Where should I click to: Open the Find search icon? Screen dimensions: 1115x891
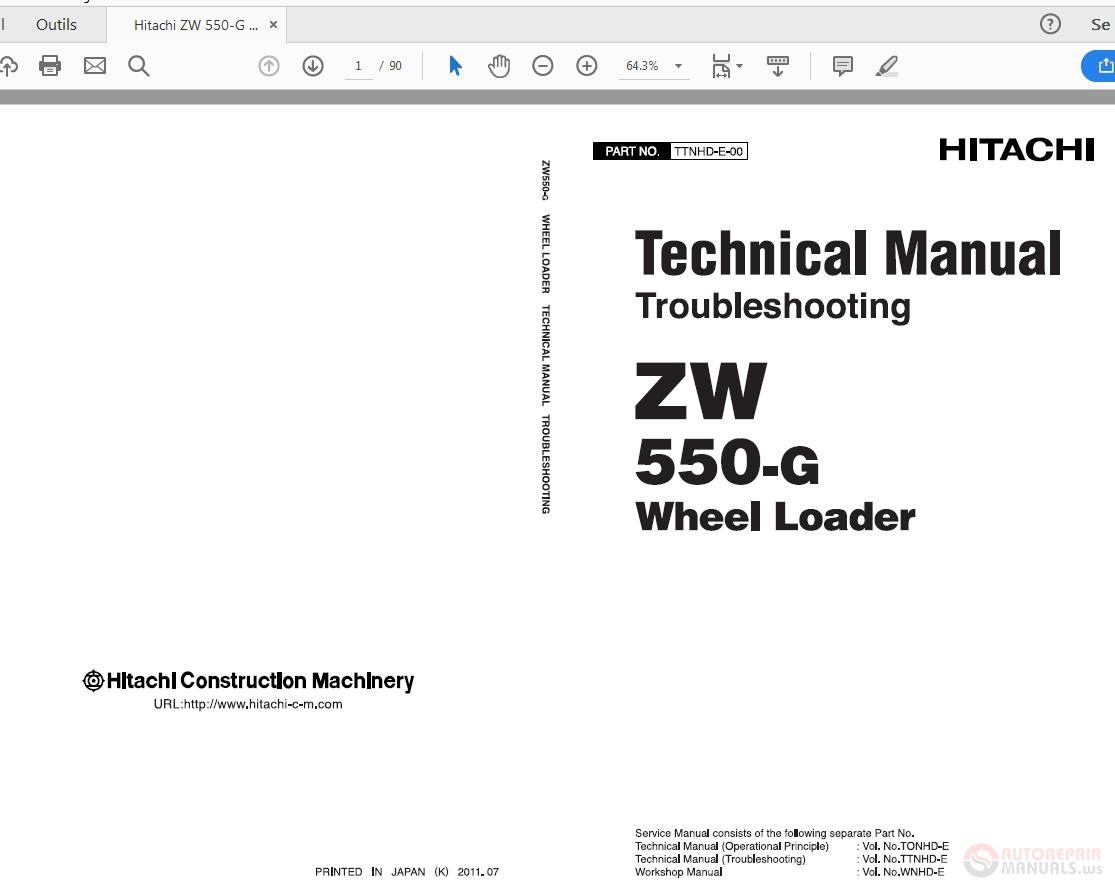139,65
